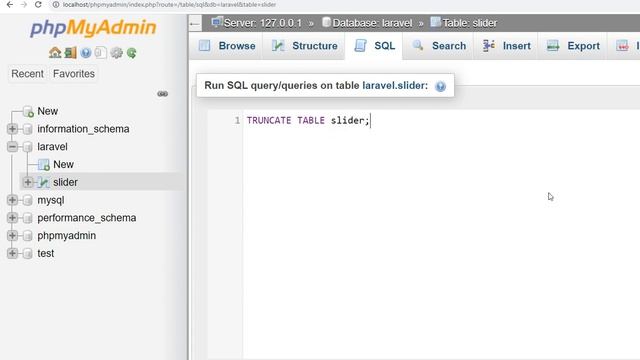Click the help icon beside laravel.slider heading
The height and width of the screenshot is (360, 640).
pyautogui.click(x=440, y=86)
